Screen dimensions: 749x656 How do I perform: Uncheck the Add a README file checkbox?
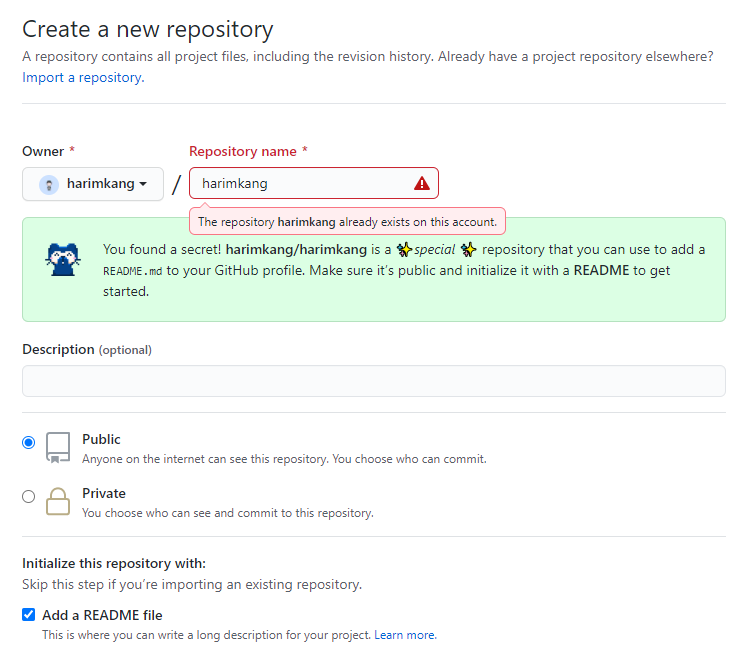[x=29, y=614]
